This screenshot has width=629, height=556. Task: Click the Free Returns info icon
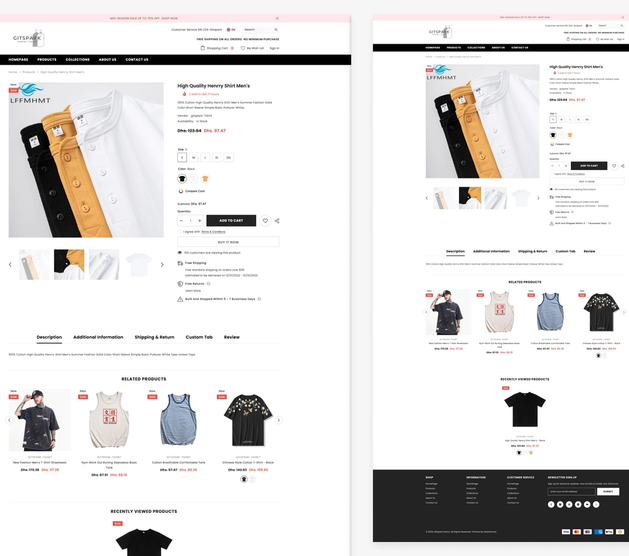pos(209,284)
